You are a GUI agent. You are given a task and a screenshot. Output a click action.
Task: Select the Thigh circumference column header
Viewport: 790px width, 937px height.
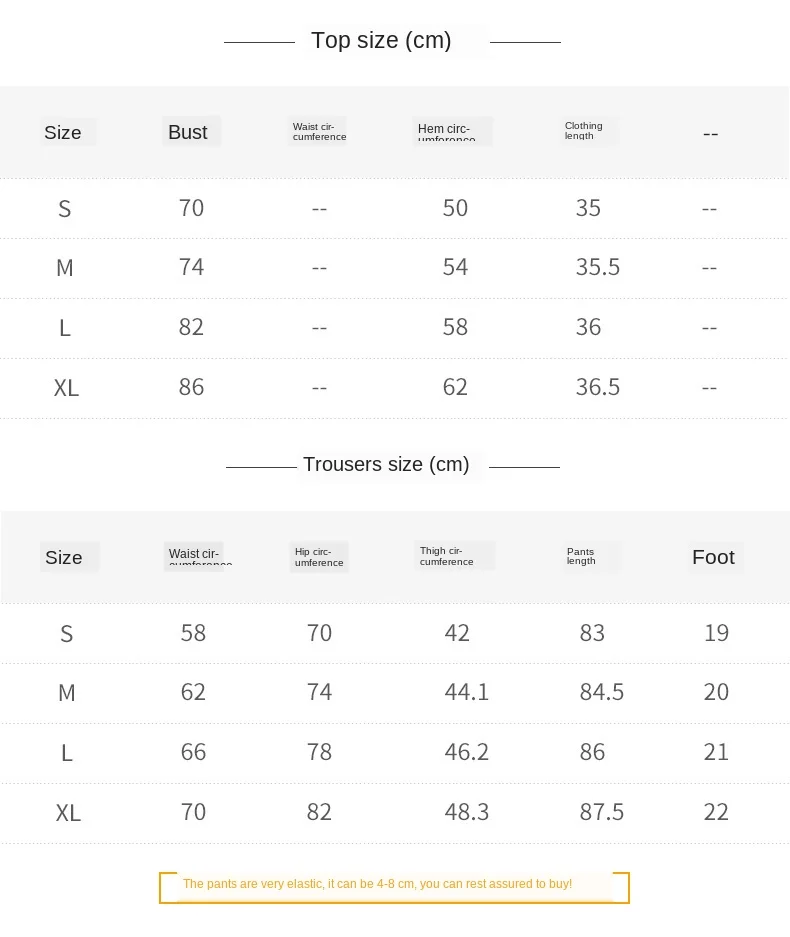pyautogui.click(x=453, y=556)
